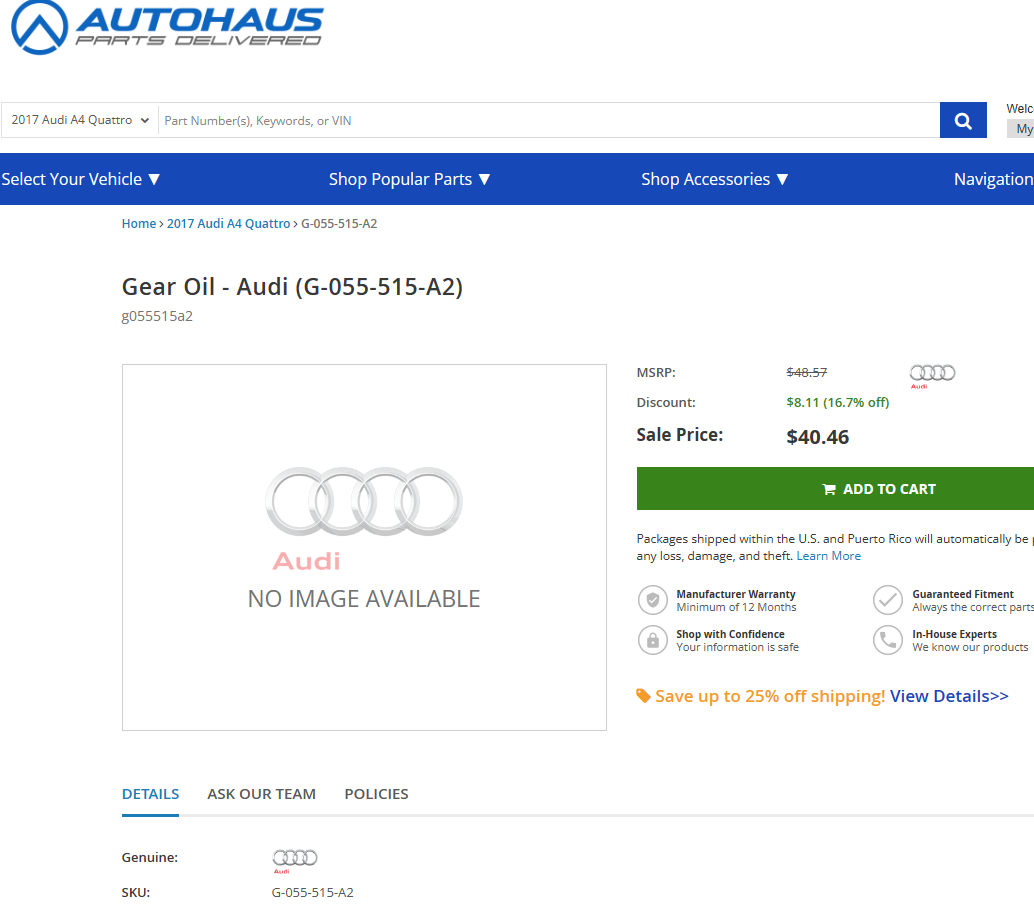Click the Manufacturer Warranty shield icon

point(652,599)
